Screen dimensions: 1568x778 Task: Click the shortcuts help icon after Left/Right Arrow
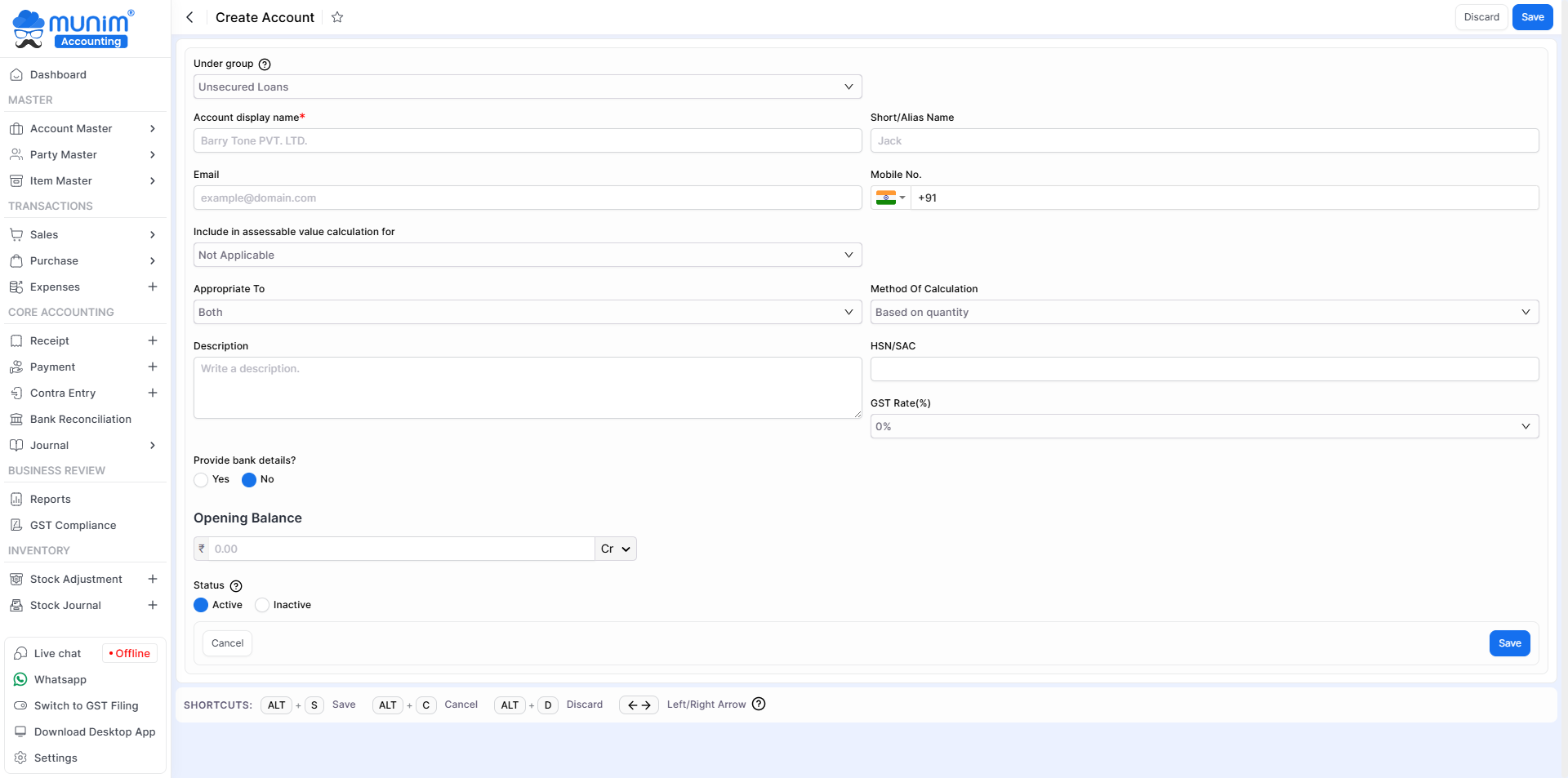click(x=759, y=705)
